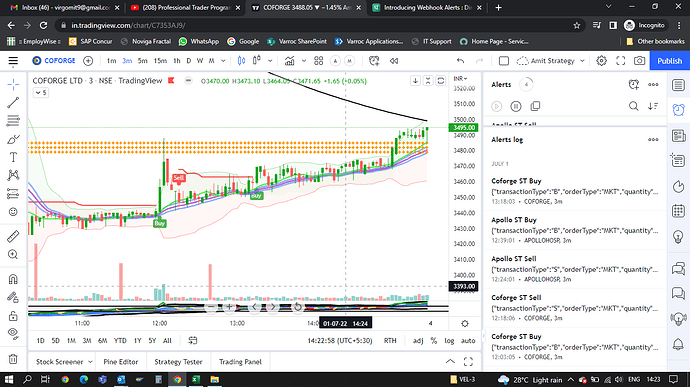Image resolution: width=690 pixels, height=387 pixels.
Task: Toggle percent scale on price axis
Action: click(x=433, y=340)
